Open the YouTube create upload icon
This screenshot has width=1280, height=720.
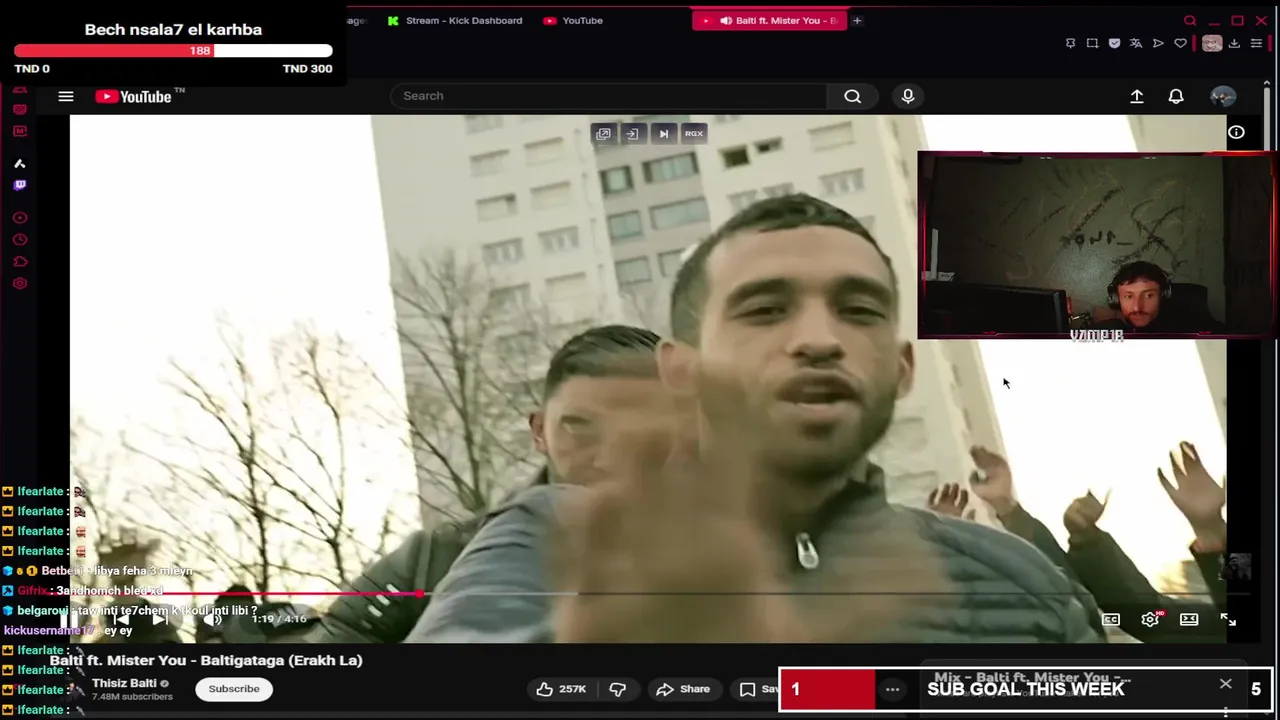click(x=1137, y=96)
